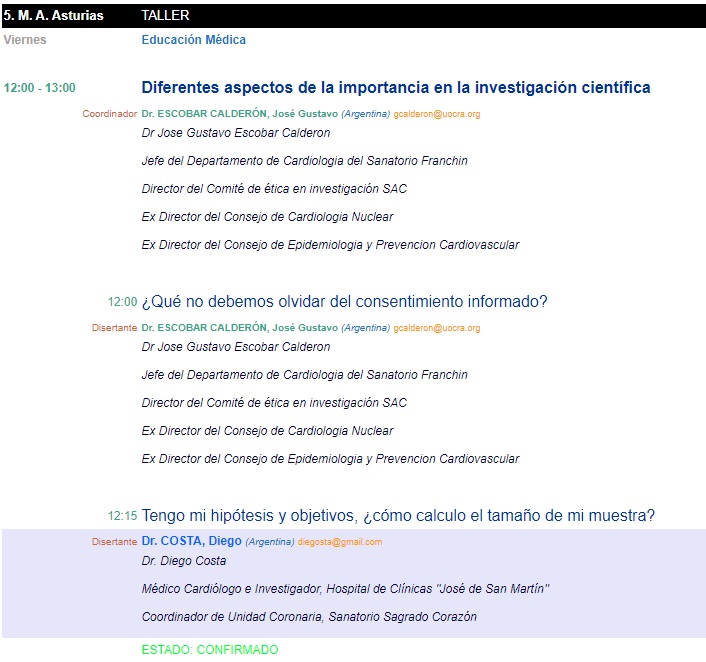Select line "Médico Cardiólogo e Investigador, Hospital de Clínicas"
This screenshot has width=706, height=662.
coord(345,589)
